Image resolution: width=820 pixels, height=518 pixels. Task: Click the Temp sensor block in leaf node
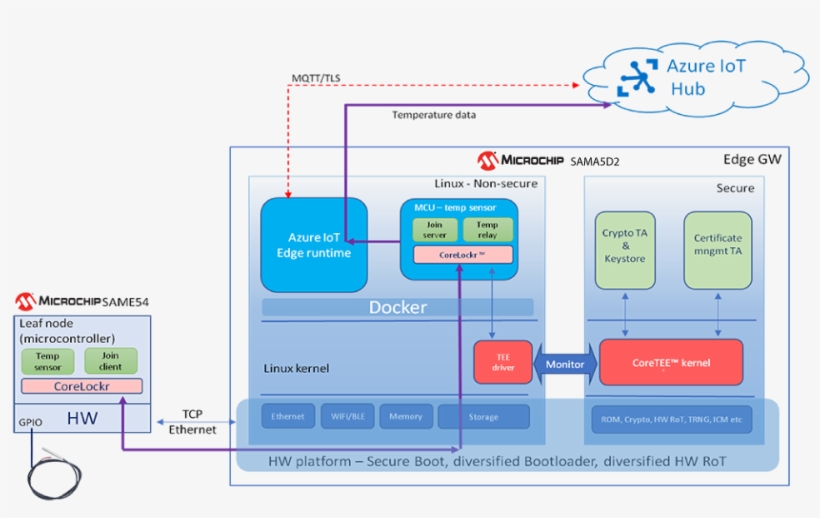48,361
